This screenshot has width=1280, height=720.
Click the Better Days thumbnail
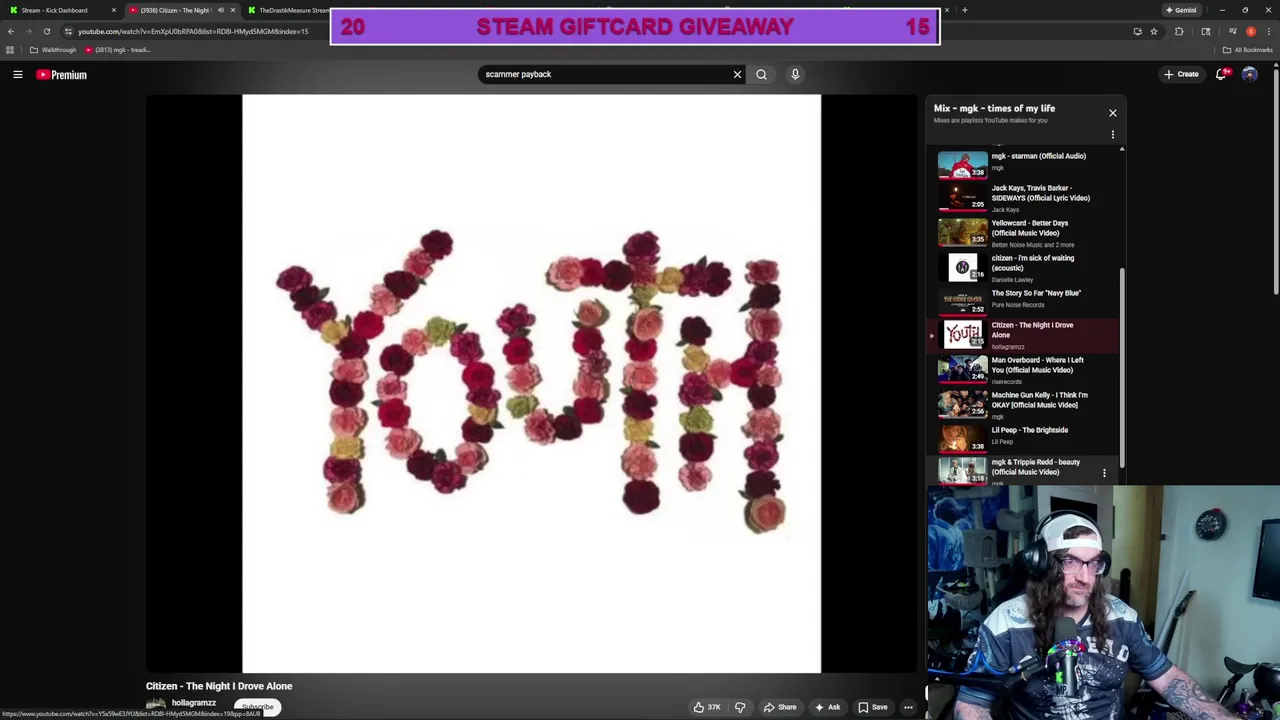(x=962, y=232)
